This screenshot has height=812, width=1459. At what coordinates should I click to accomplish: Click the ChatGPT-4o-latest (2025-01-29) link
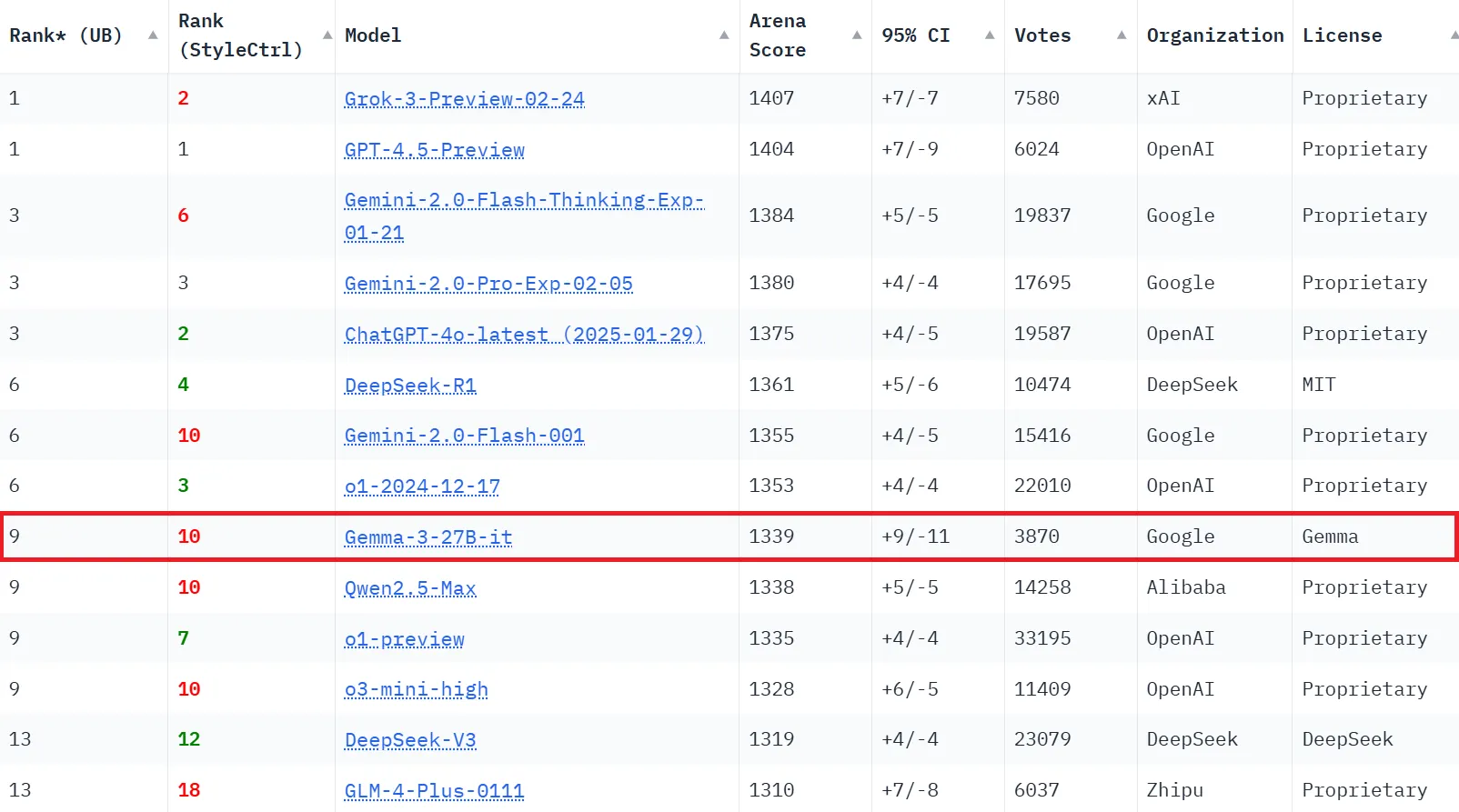click(x=524, y=334)
